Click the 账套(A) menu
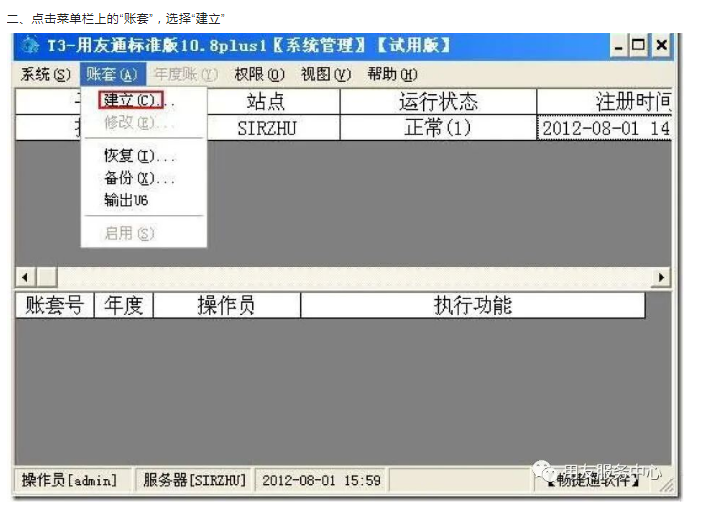Viewport: 703px width, 510px height. [x=113, y=74]
